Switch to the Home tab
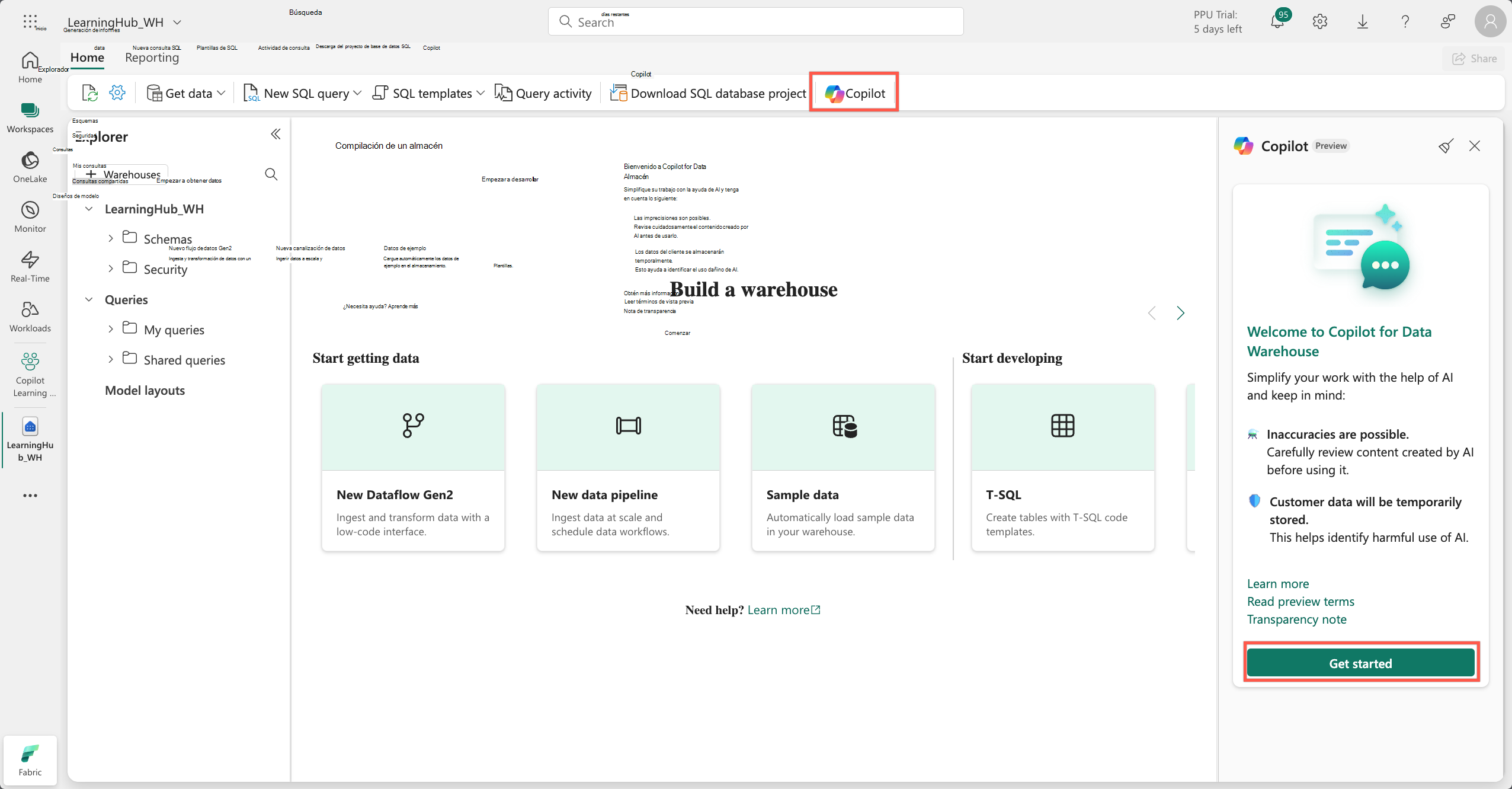Viewport: 1512px width, 789px height. coord(87,58)
